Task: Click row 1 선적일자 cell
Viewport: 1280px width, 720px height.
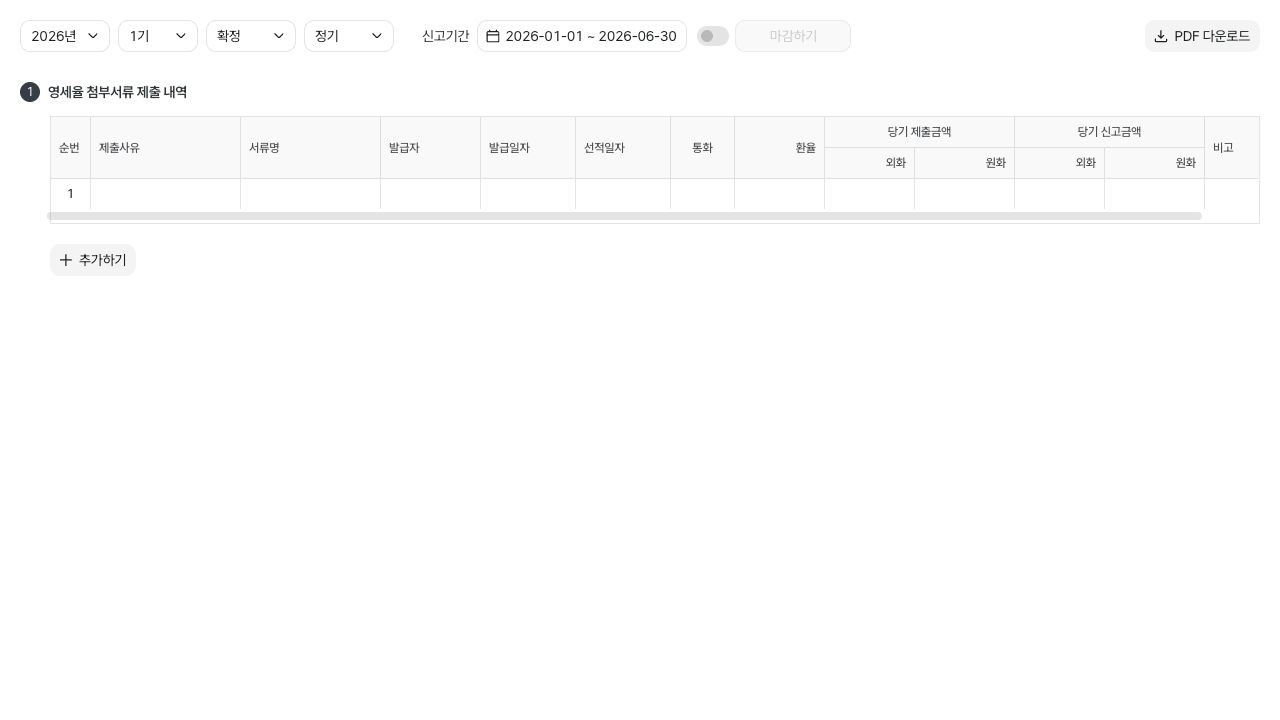Action: coord(623,194)
